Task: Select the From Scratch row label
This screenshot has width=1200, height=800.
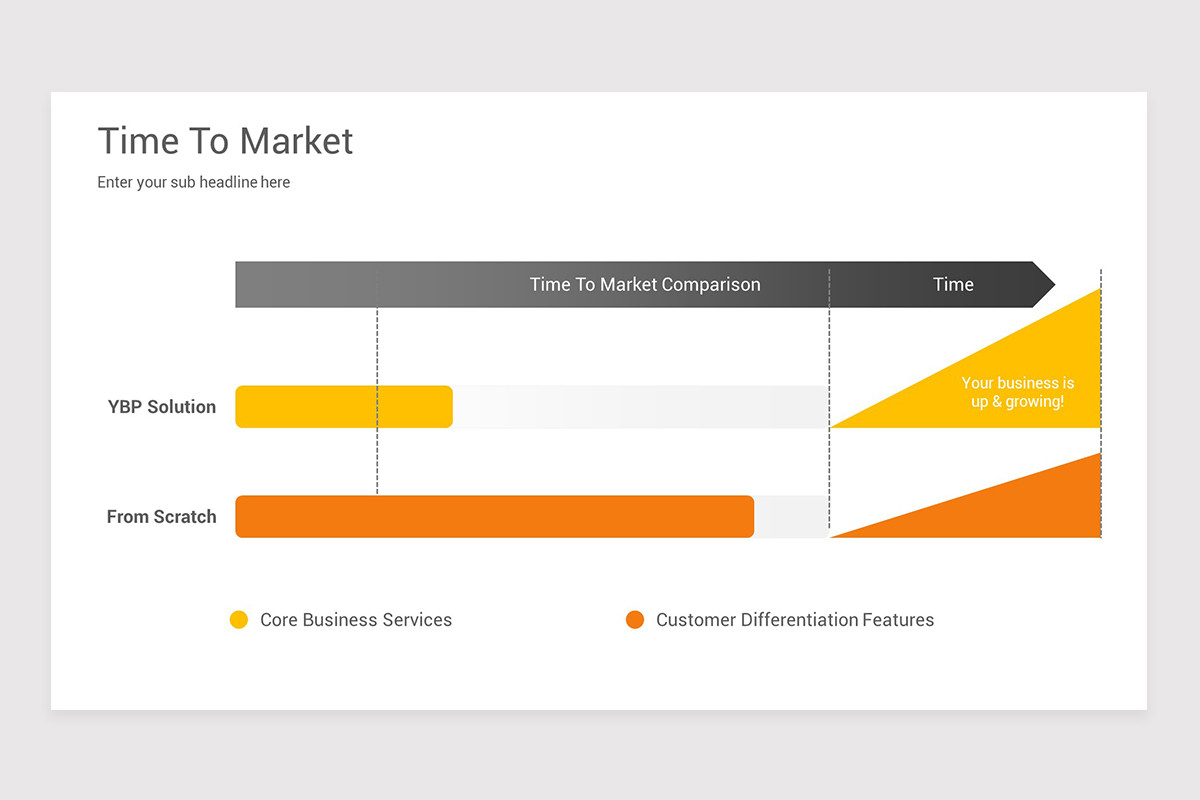Action: click(x=162, y=517)
